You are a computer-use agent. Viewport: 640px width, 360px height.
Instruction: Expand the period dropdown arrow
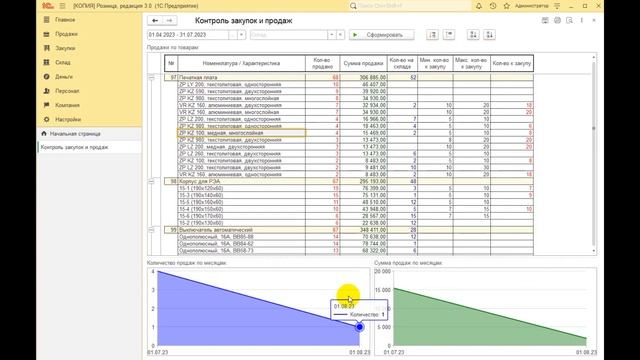tap(241, 35)
